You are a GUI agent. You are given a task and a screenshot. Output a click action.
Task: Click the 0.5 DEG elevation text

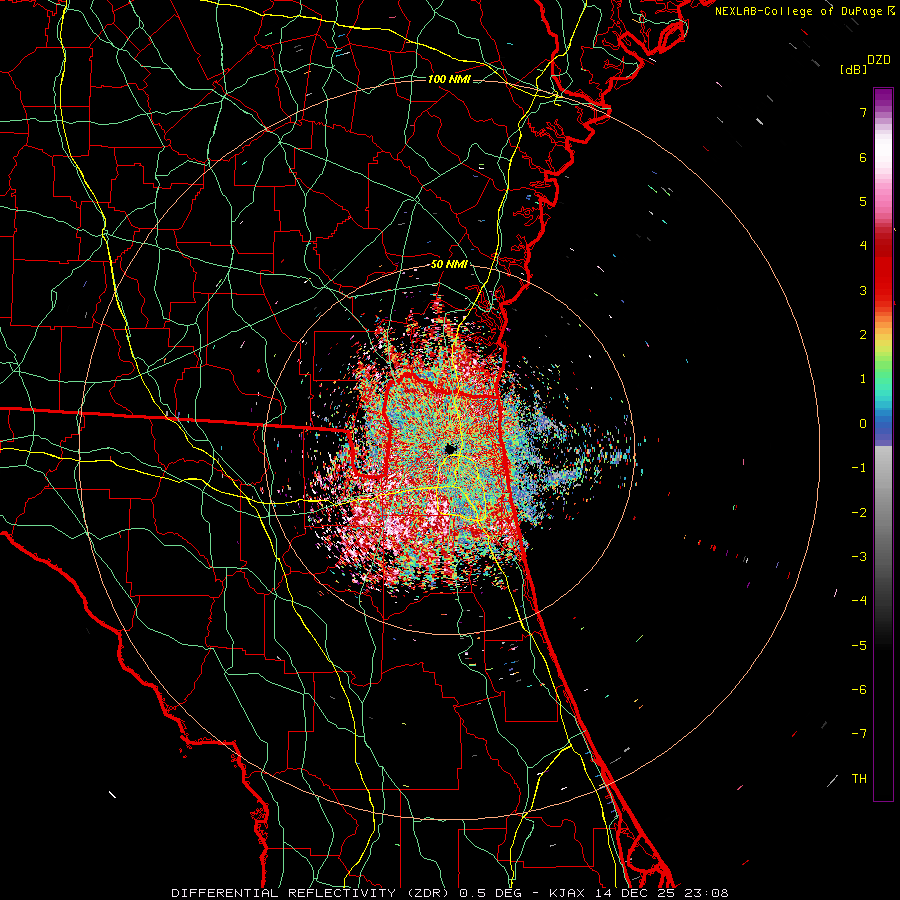coord(491,893)
